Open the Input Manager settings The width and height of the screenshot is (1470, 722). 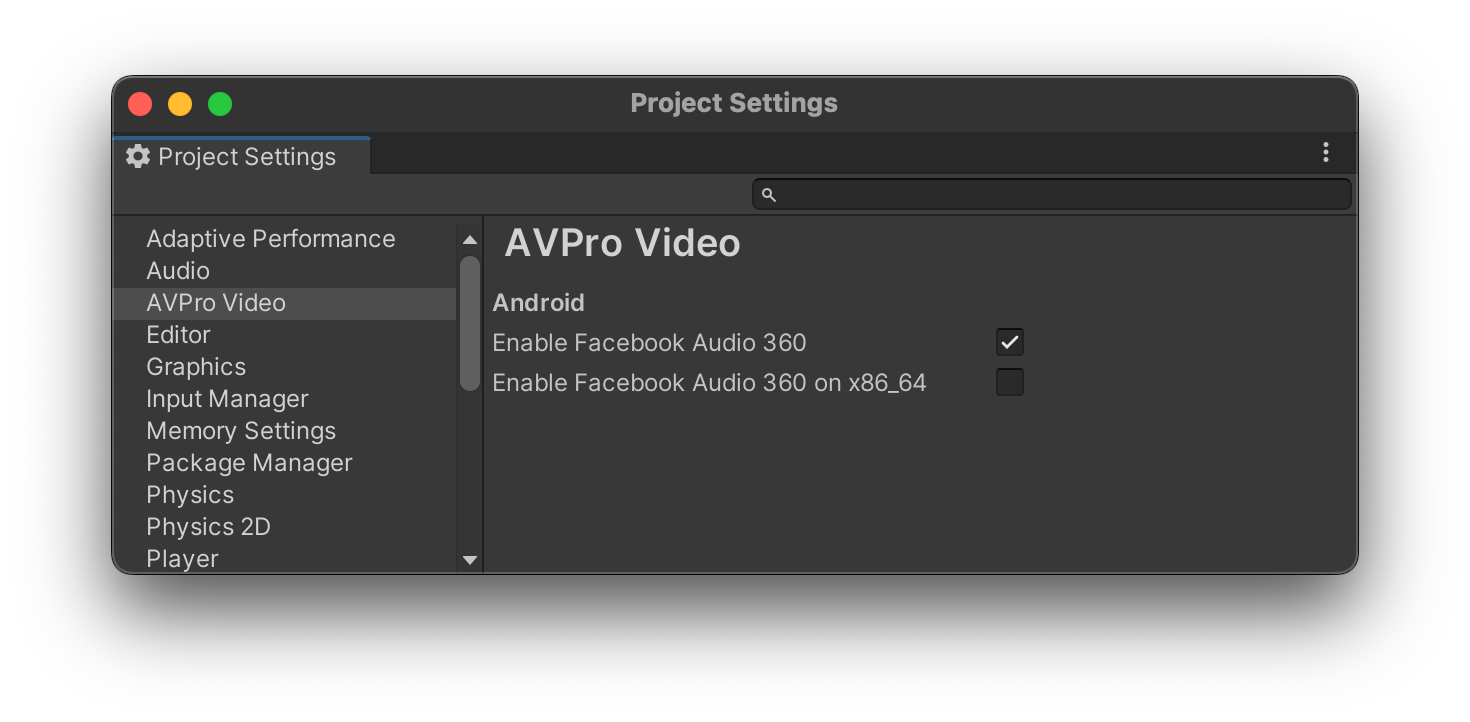click(227, 398)
